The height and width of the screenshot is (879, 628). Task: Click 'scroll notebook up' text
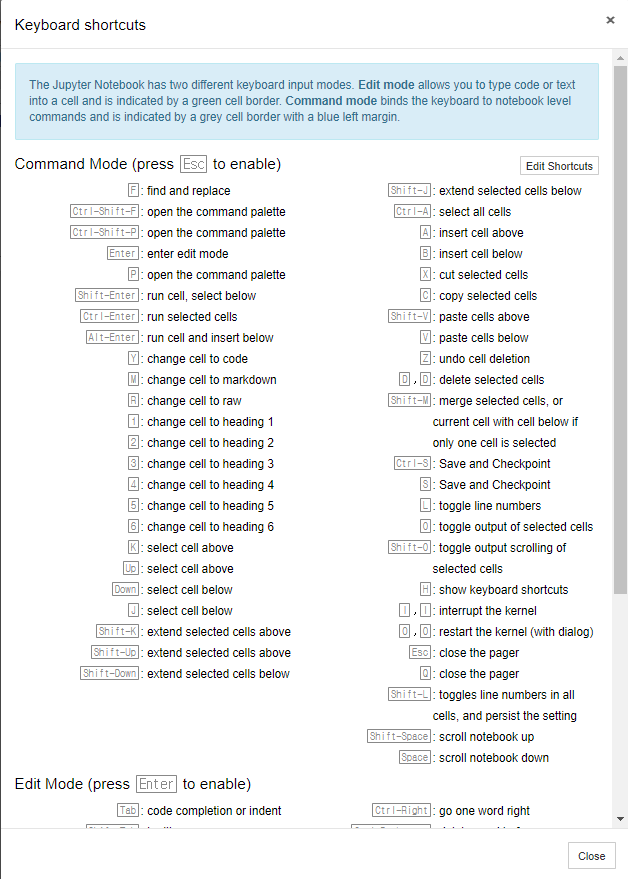487,737
